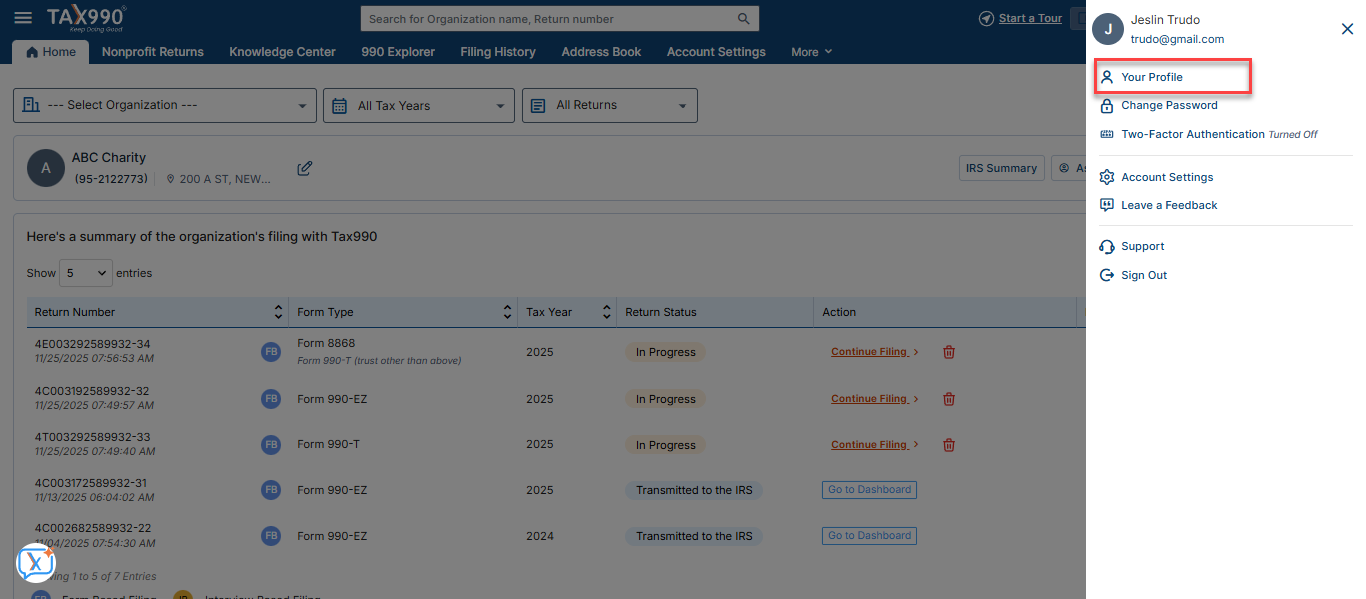Open the Select Organization dropdown
Image resolution: width=1366 pixels, height=599 pixels.
(x=165, y=105)
